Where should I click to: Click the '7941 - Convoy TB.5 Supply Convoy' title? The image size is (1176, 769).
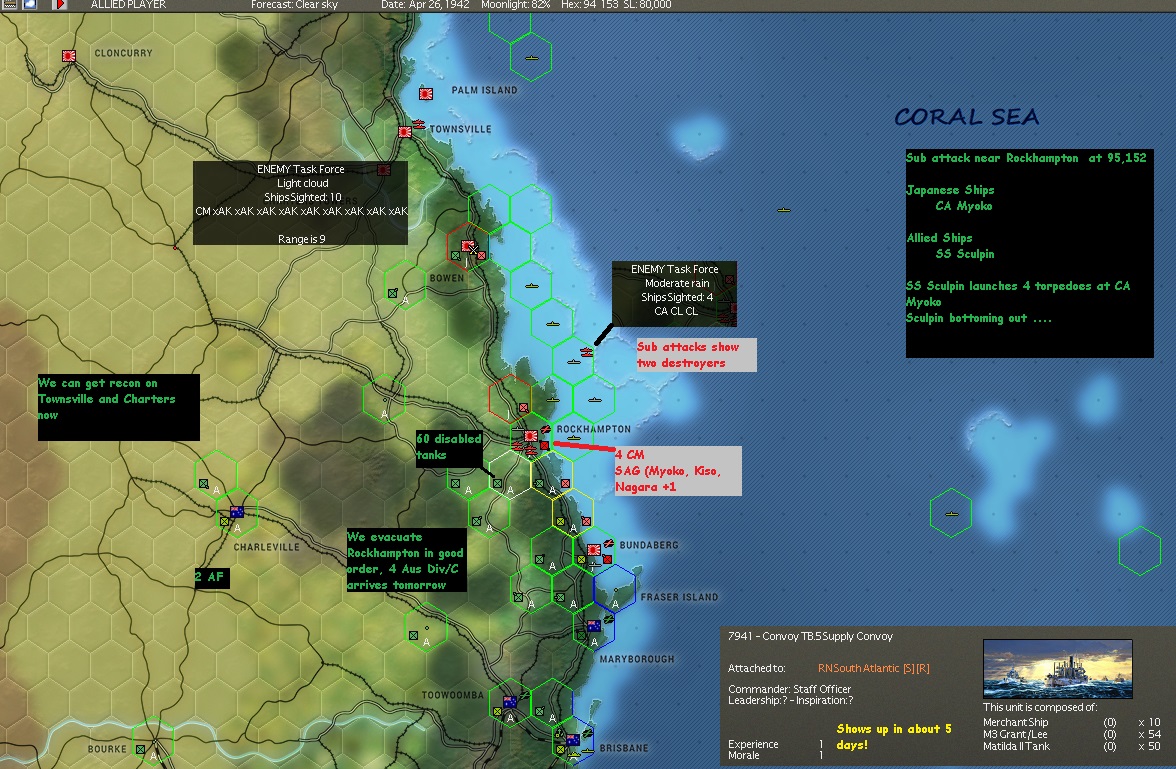(x=810, y=636)
